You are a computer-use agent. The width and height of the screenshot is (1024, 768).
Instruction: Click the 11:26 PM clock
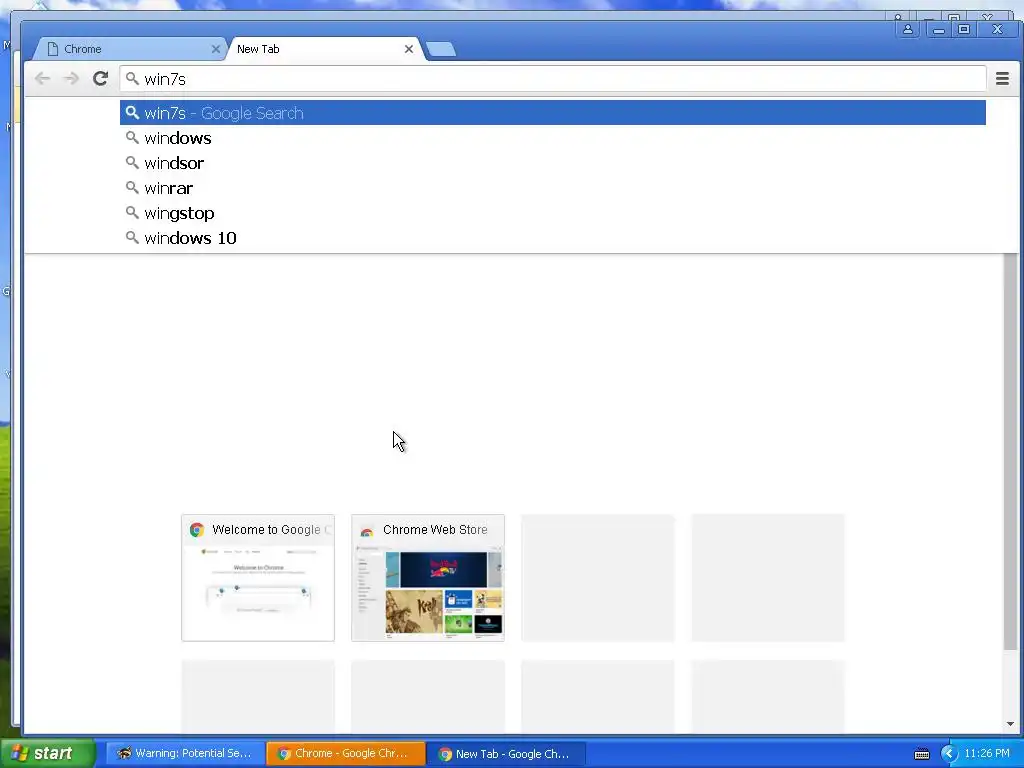[987, 754]
